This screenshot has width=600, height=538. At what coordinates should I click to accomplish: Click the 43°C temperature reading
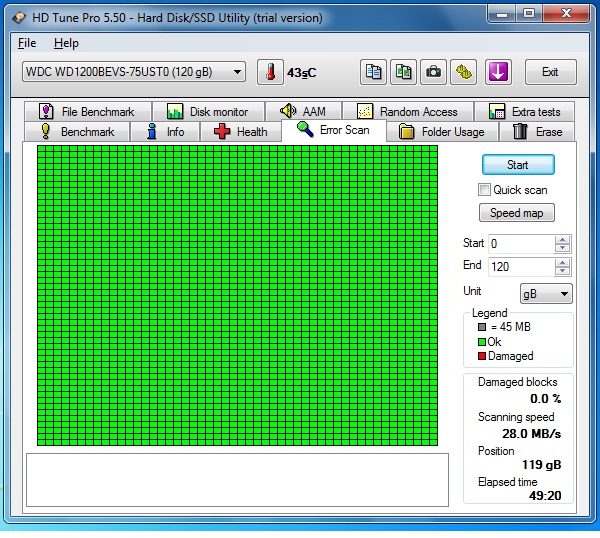pos(302,73)
